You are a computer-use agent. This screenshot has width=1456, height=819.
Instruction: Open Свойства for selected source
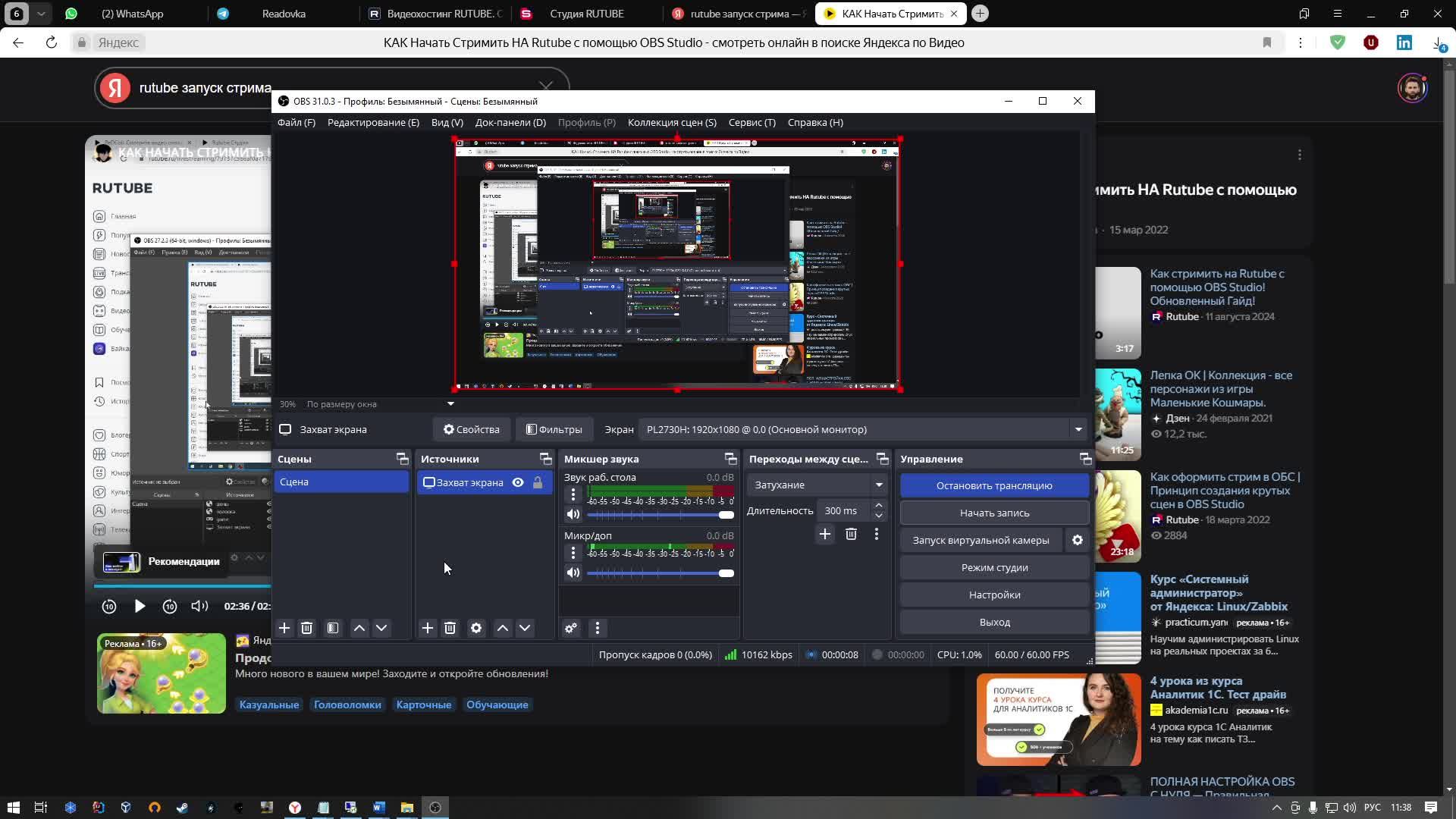point(472,429)
